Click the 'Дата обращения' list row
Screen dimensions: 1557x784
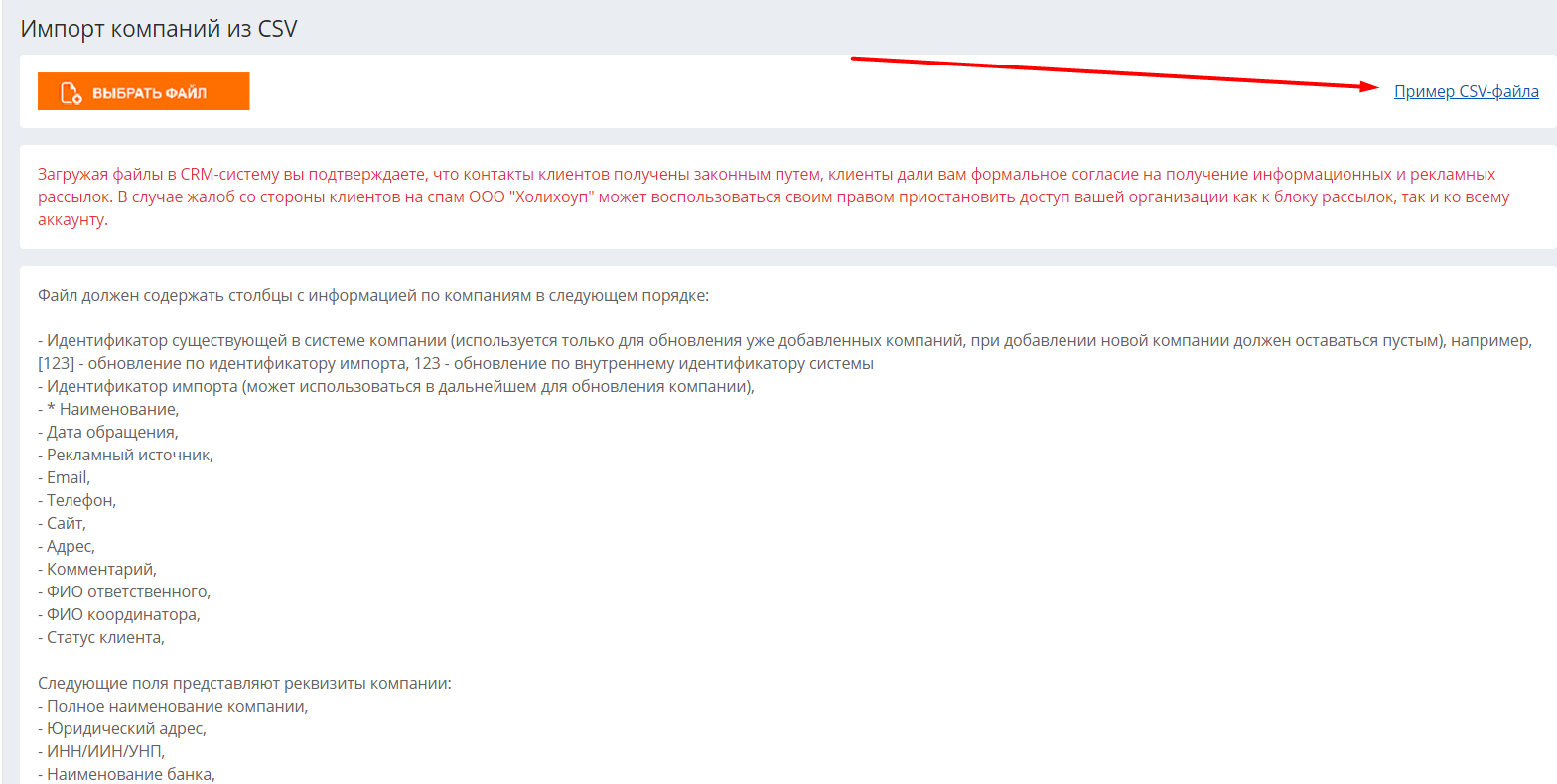point(108,432)
